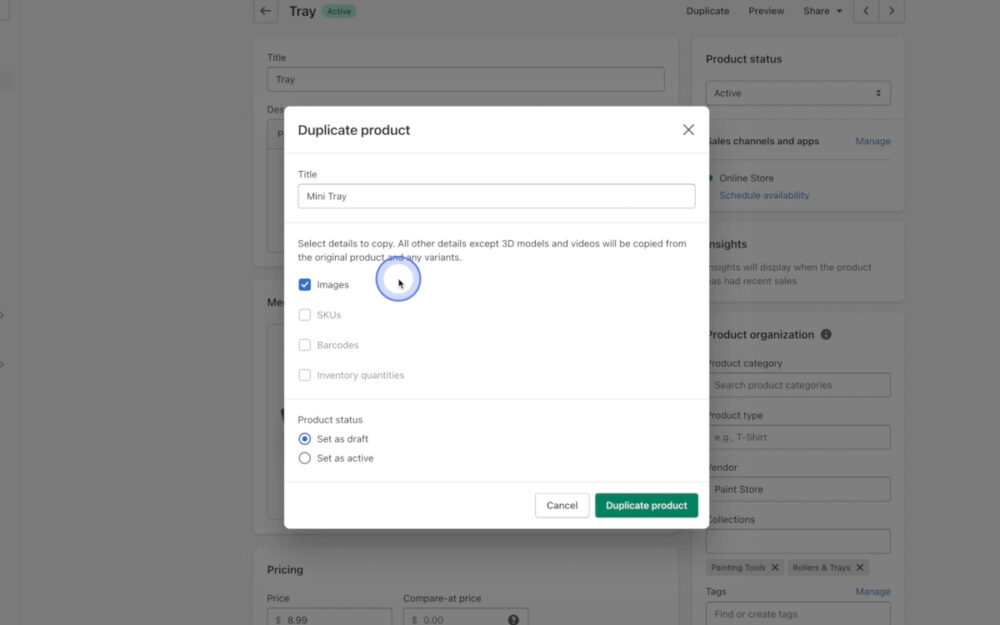Select the Set as active radio button

(x=305, y=458)
